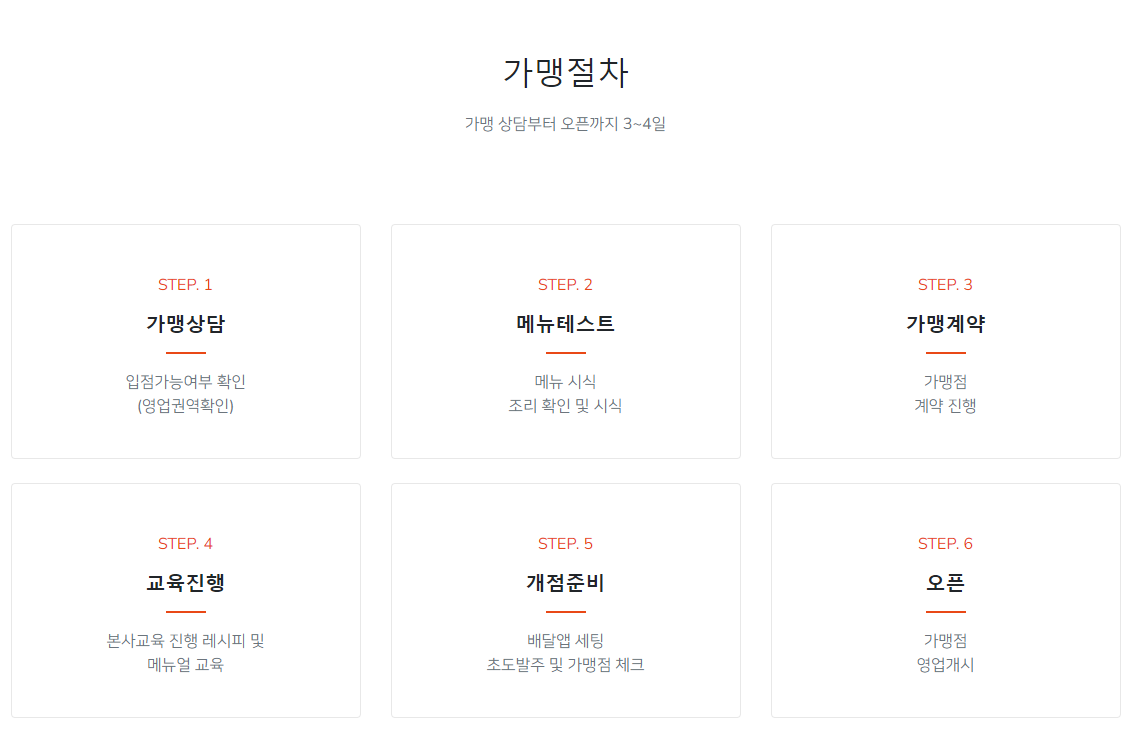Select the 개점준비 card title

tap(565, 583)
